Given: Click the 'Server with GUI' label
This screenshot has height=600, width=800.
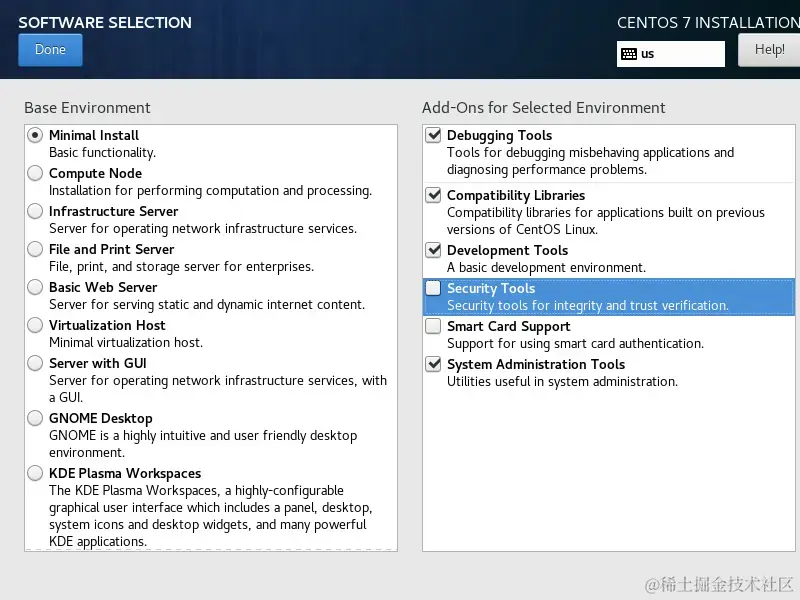Looking at the screenshot, I should [98, 363].
